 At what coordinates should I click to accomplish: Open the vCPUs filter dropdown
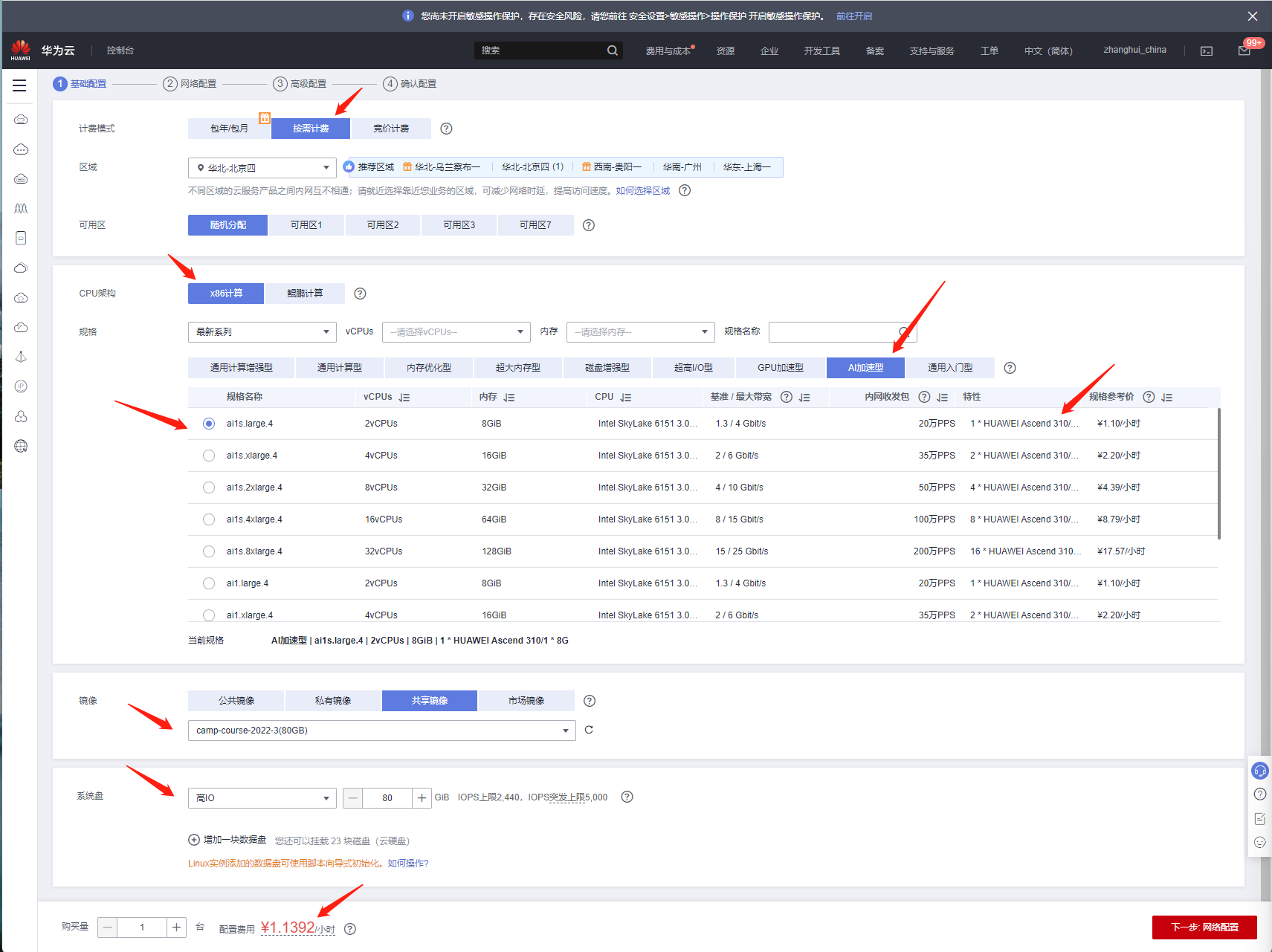[456, 332]
